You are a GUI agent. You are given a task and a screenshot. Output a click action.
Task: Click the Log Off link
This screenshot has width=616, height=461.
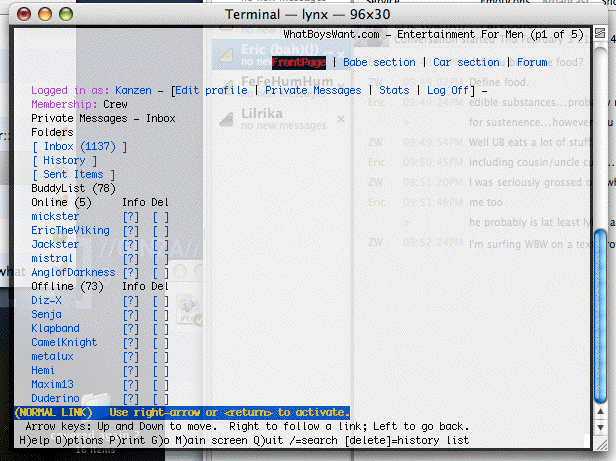coord(448,90)
